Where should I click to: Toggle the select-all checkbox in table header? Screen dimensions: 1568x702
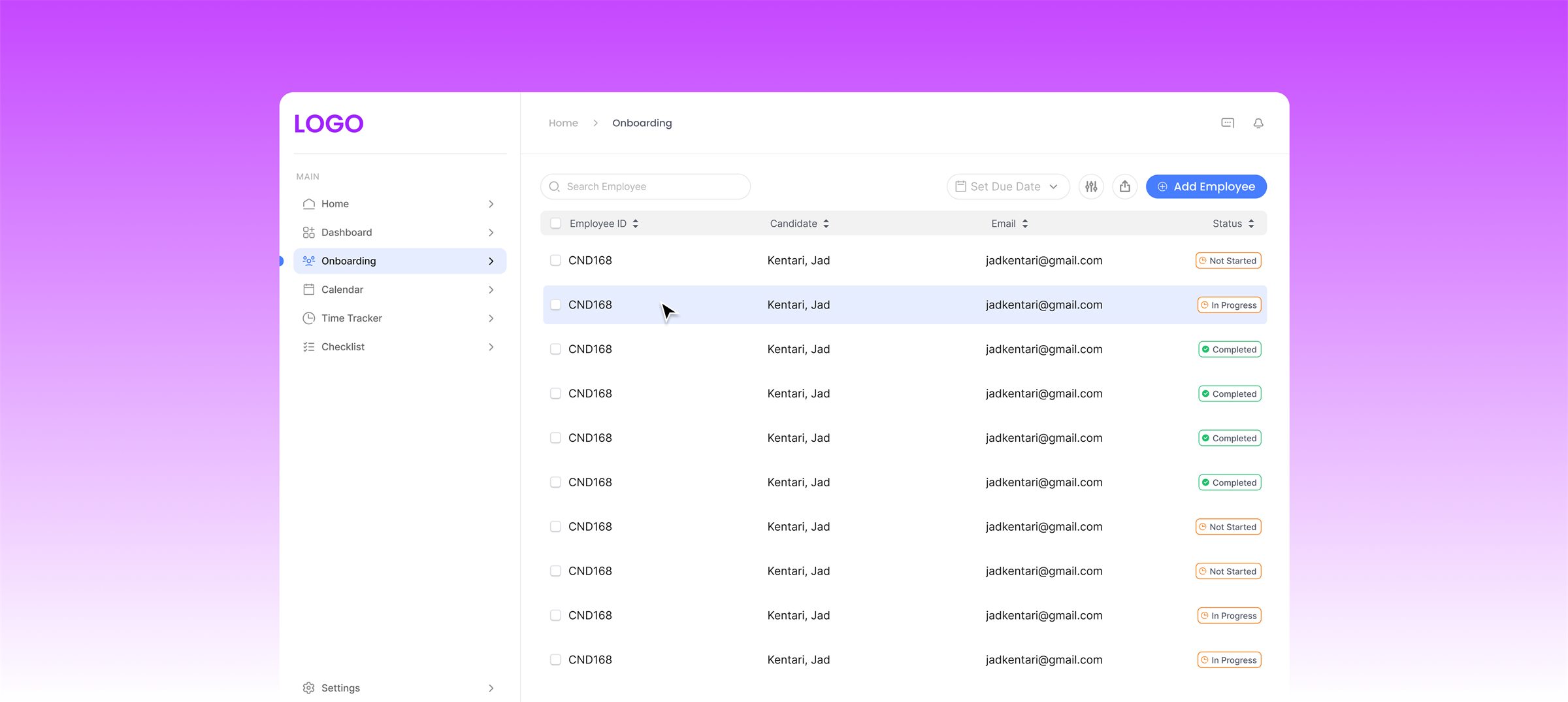point(555,224)
